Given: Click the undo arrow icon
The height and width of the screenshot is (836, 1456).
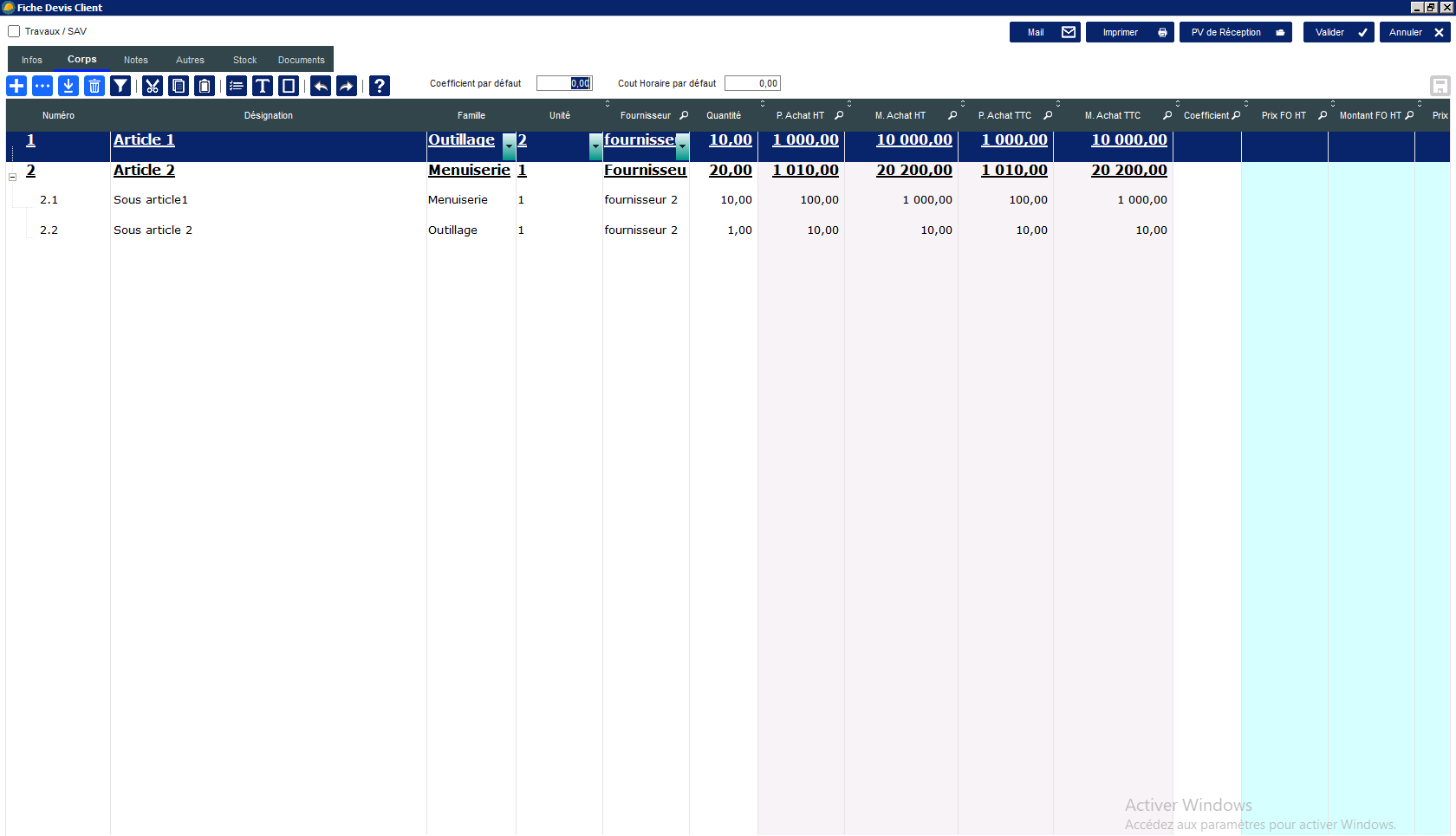Looking at the screenshot, I should (x=321, y=86).
